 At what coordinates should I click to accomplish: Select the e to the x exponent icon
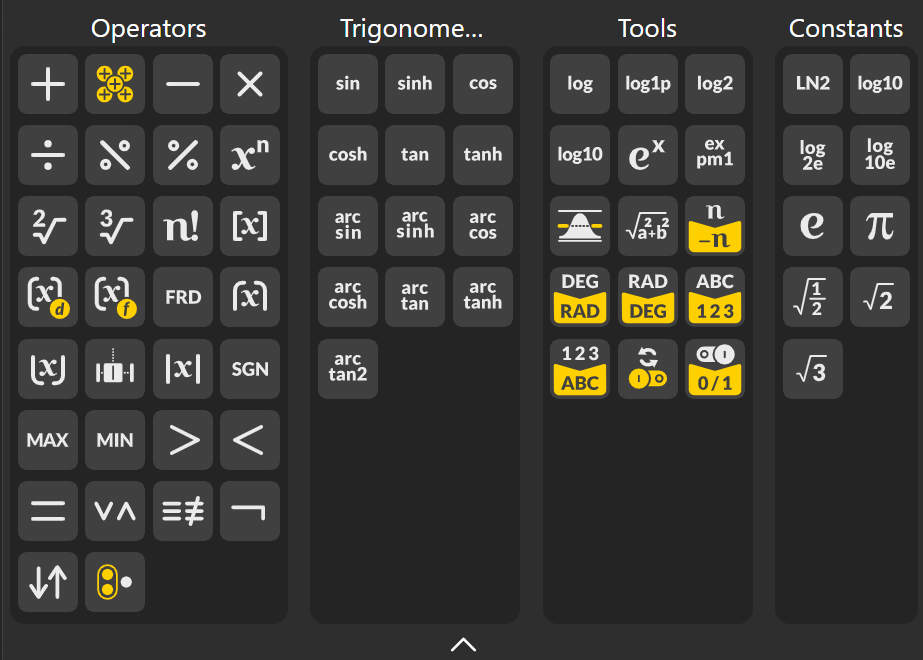(648, 155)
